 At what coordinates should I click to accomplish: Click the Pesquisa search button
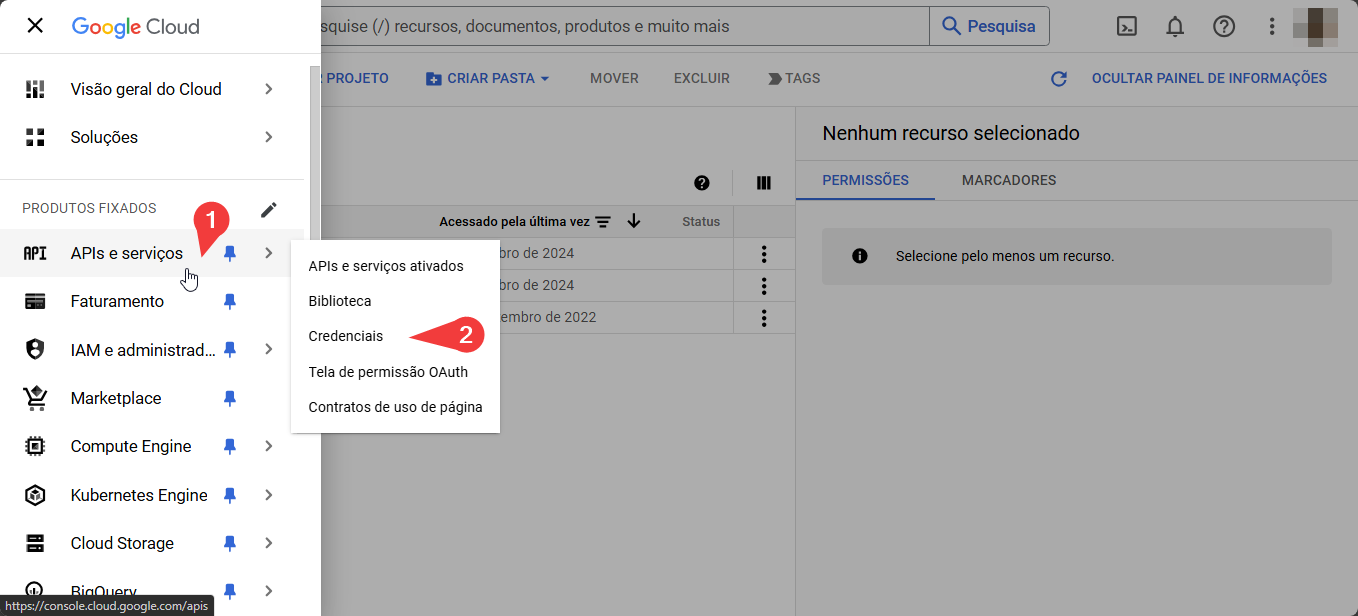click(x=989, y=27)
